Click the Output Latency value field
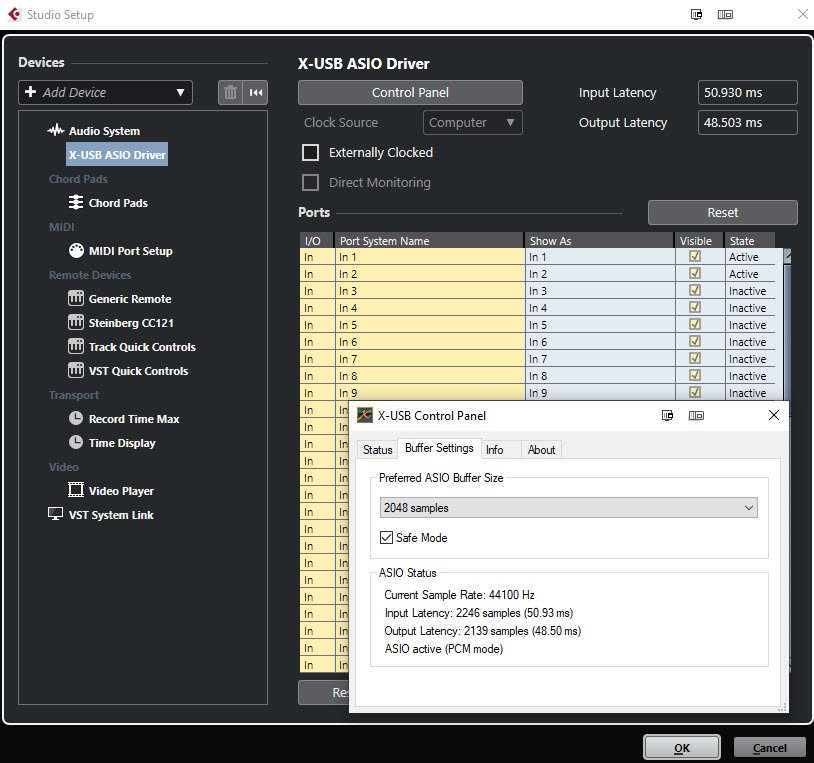814x763 pixels. pos(748,122)
